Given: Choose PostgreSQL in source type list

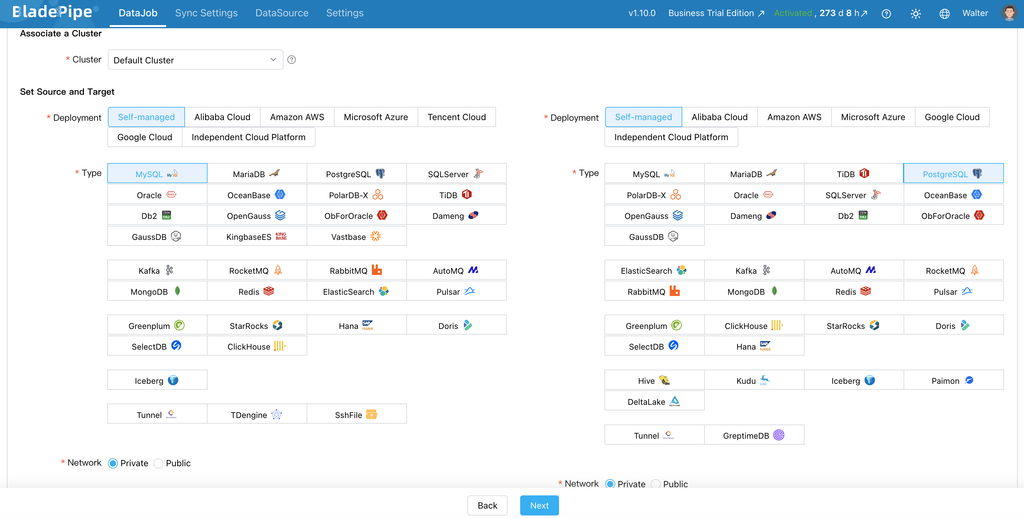Looking at the screenshot, I should click(x=357, y=174).
